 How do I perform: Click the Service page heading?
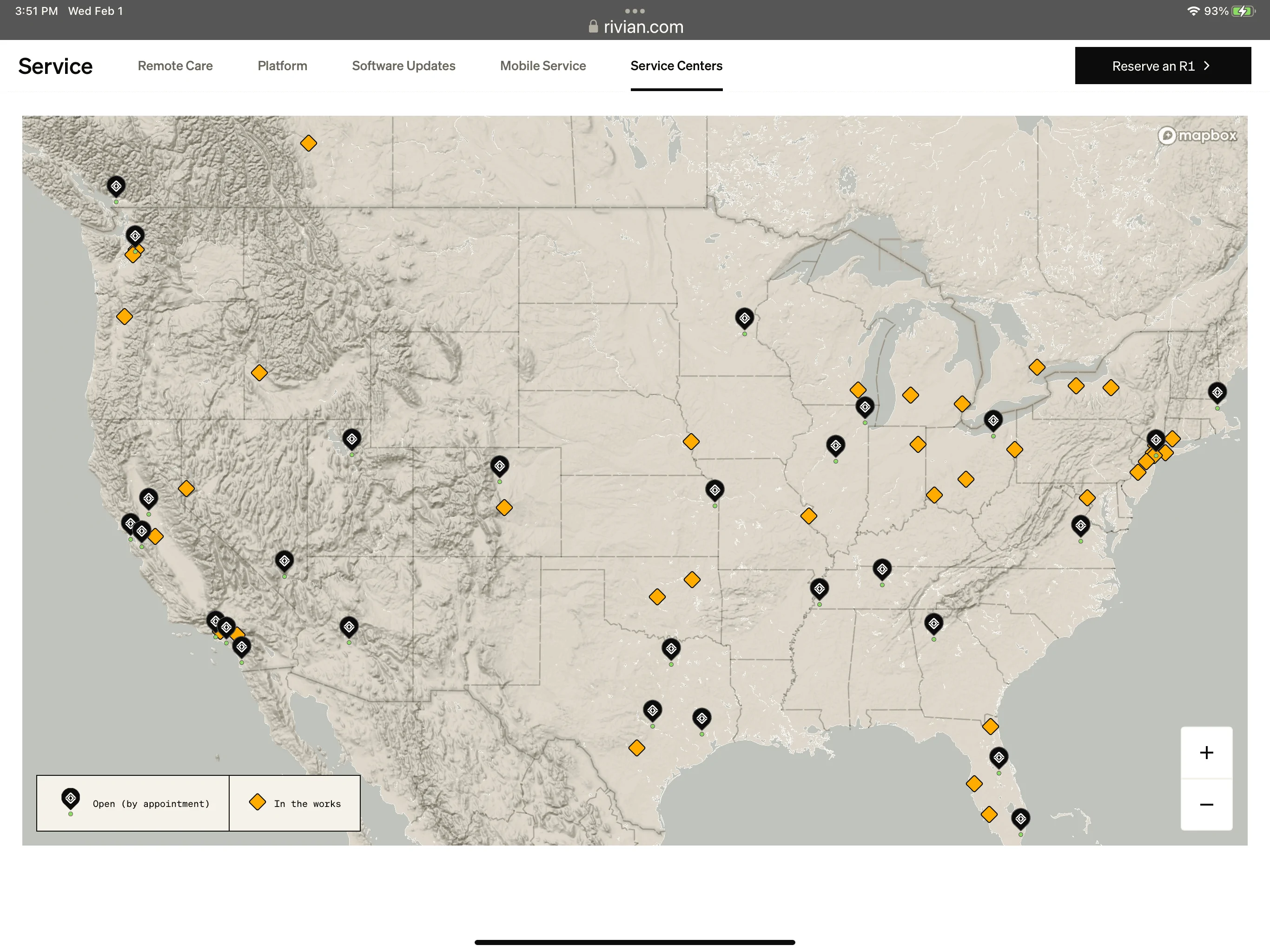click(55, 66)
